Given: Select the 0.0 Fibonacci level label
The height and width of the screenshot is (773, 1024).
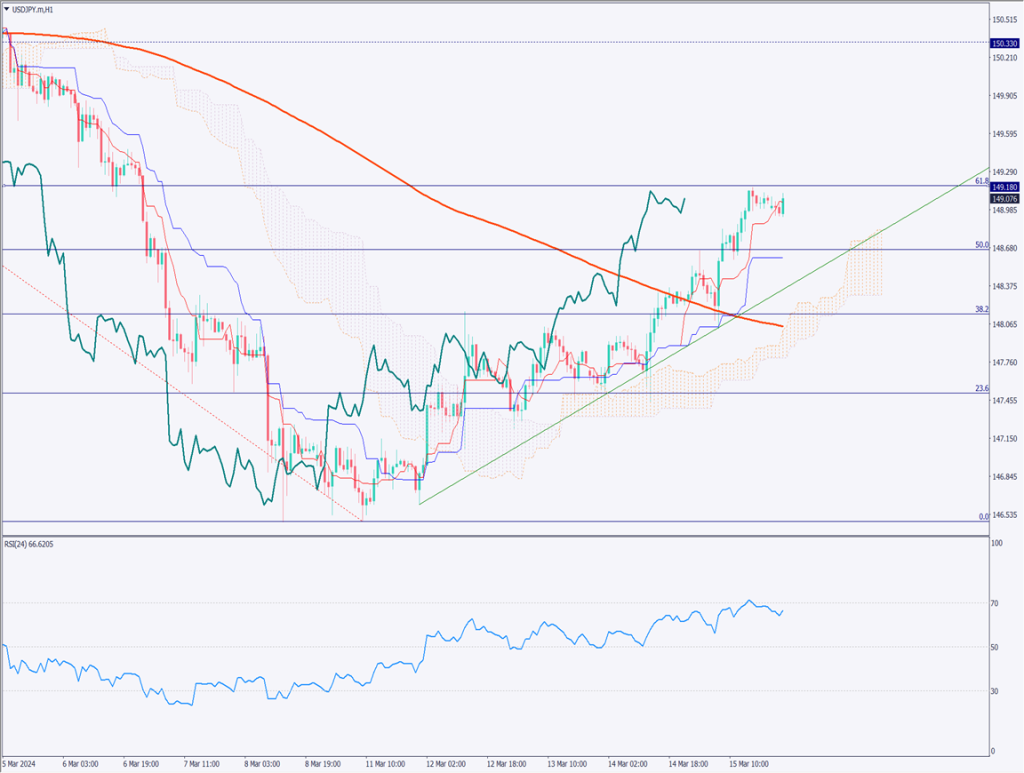Looking at the screenshot, I should (x=983, y=516).
